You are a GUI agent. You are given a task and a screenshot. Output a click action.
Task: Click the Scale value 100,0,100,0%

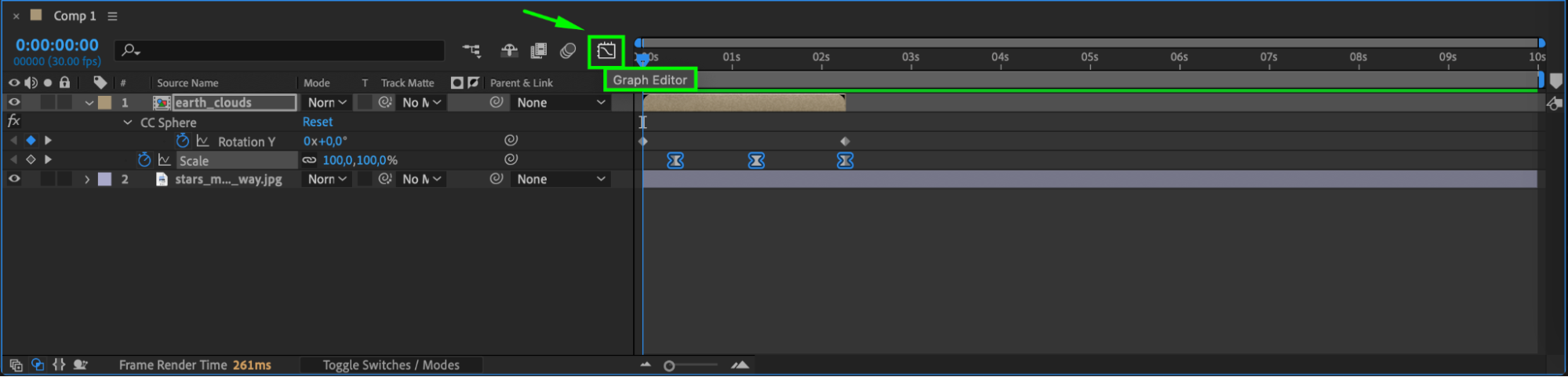tap(360, 160)
